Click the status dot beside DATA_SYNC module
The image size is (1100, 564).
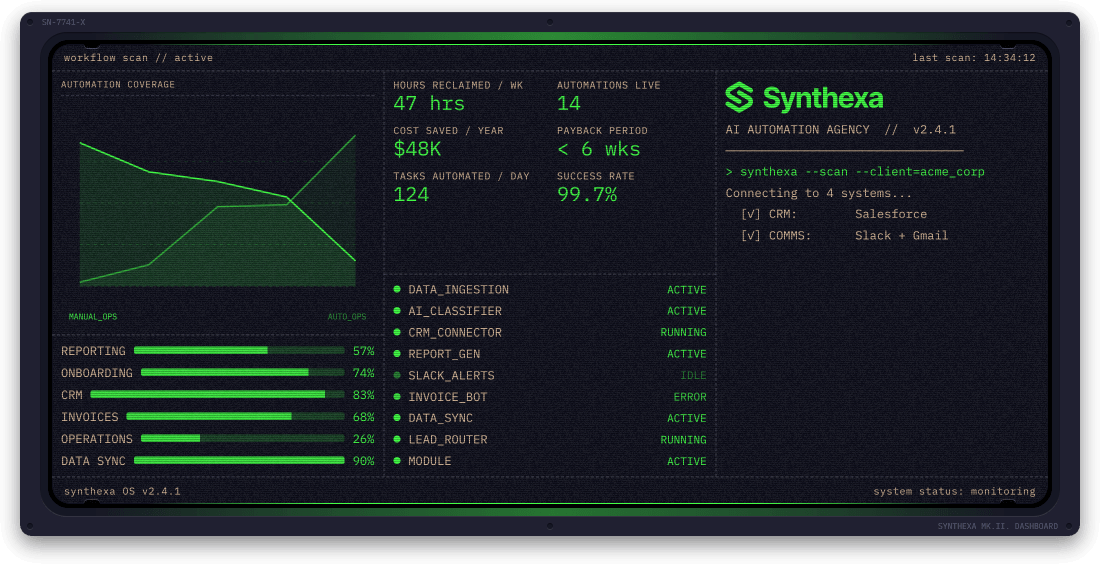click(x=397, y=418)
